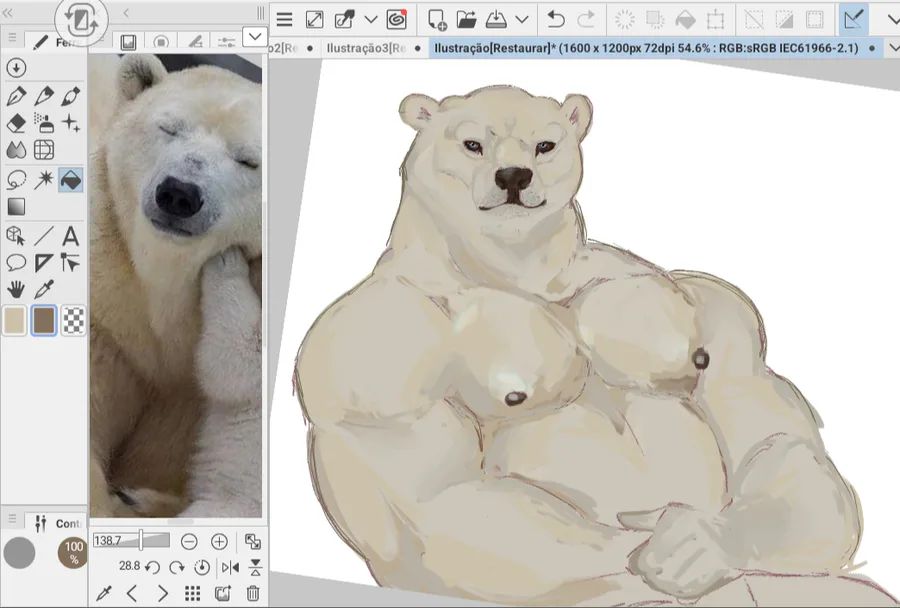The image size is (900, 608).
Task: Expand the sub view palette dropdown chevron
Action: 255,37
